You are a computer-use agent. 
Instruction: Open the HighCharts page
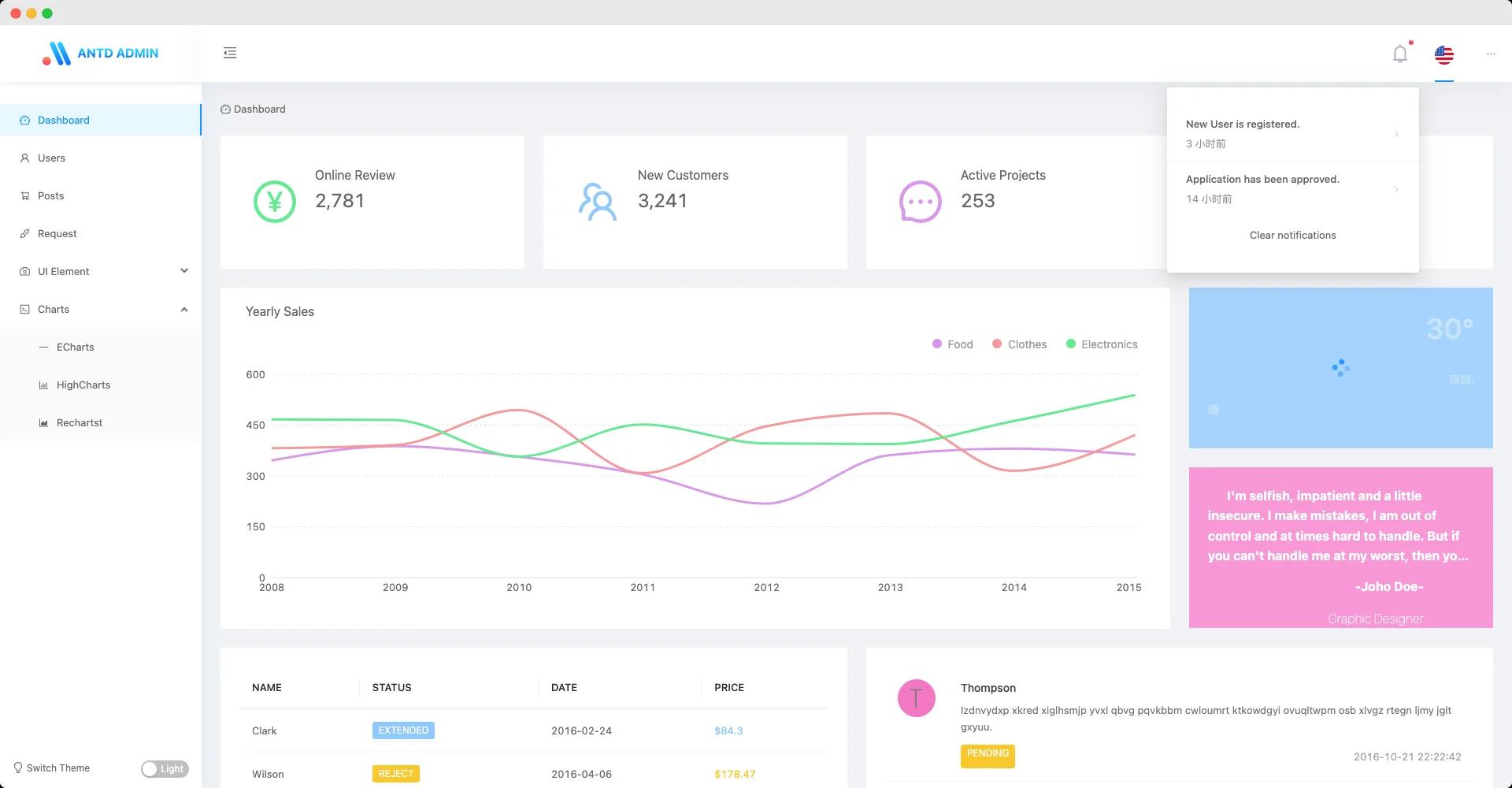coord(83,385)
